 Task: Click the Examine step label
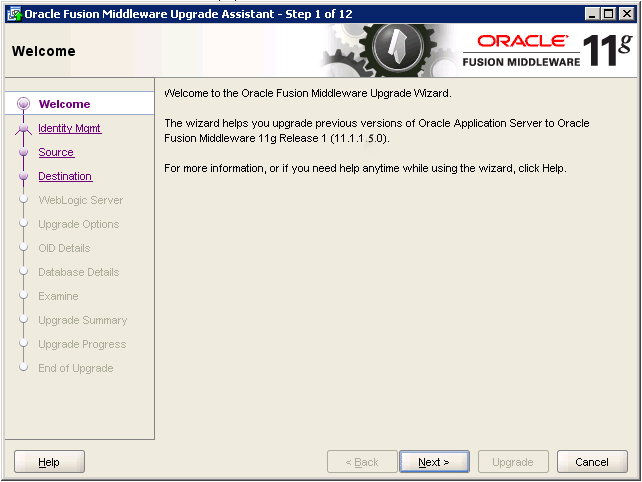pos(58,296)
